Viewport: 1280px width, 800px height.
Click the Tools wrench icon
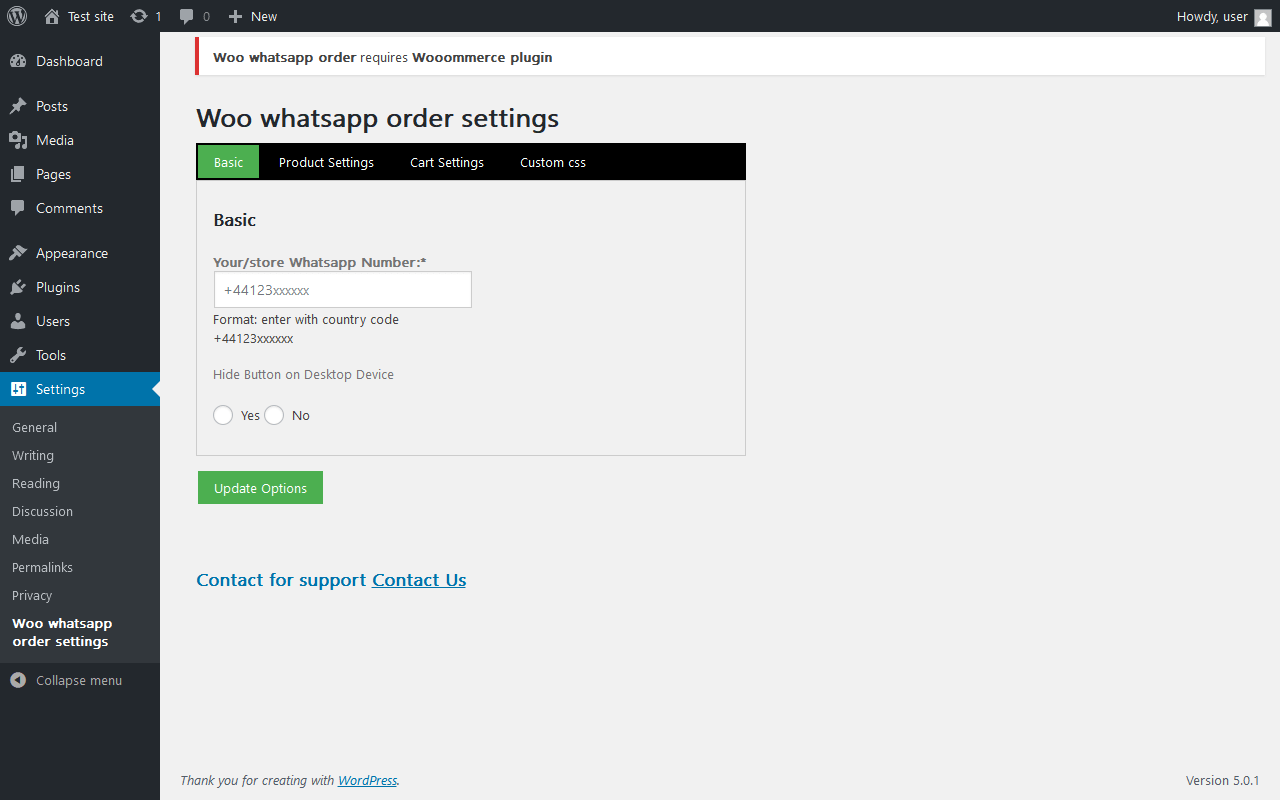tap(18, 355)
